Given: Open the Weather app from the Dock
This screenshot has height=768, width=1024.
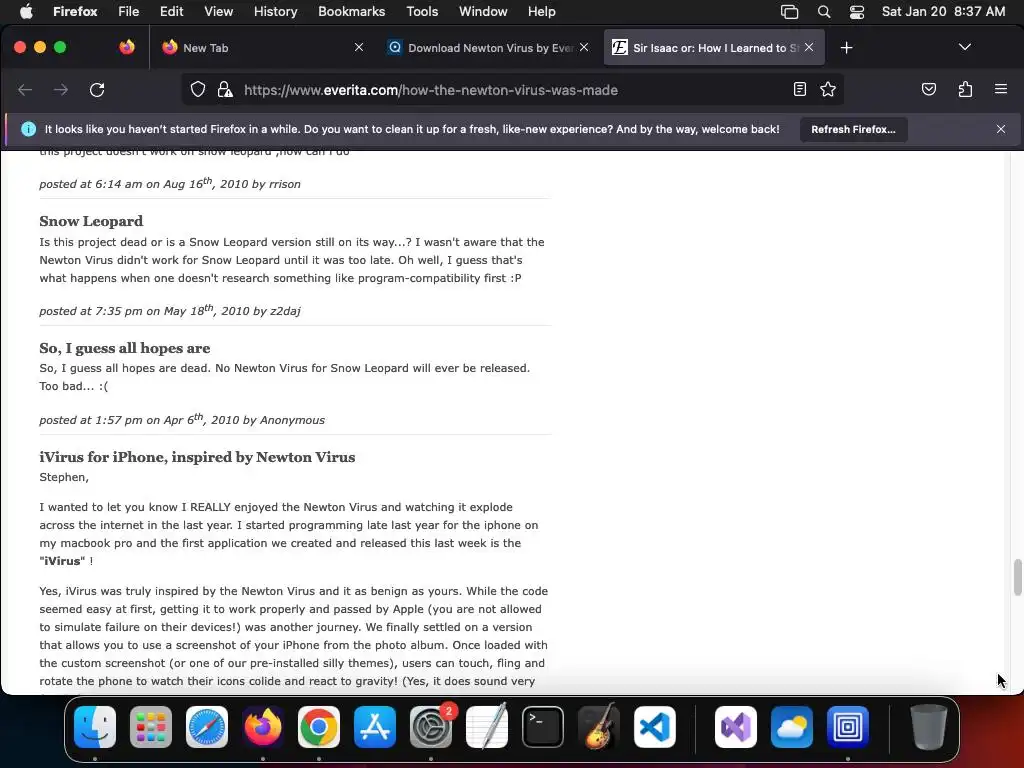Looking at the screenshot, I should [x=792, y=727].
